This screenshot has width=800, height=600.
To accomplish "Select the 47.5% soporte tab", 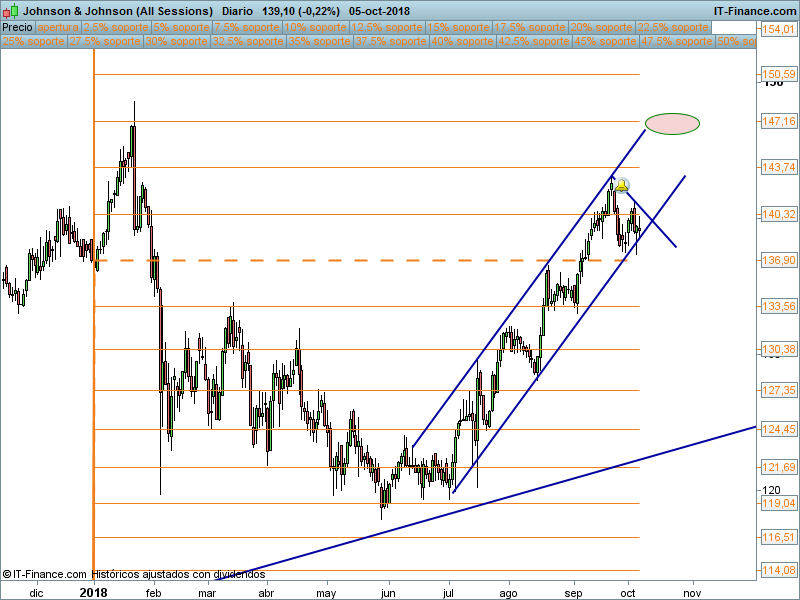I will 676,41.
